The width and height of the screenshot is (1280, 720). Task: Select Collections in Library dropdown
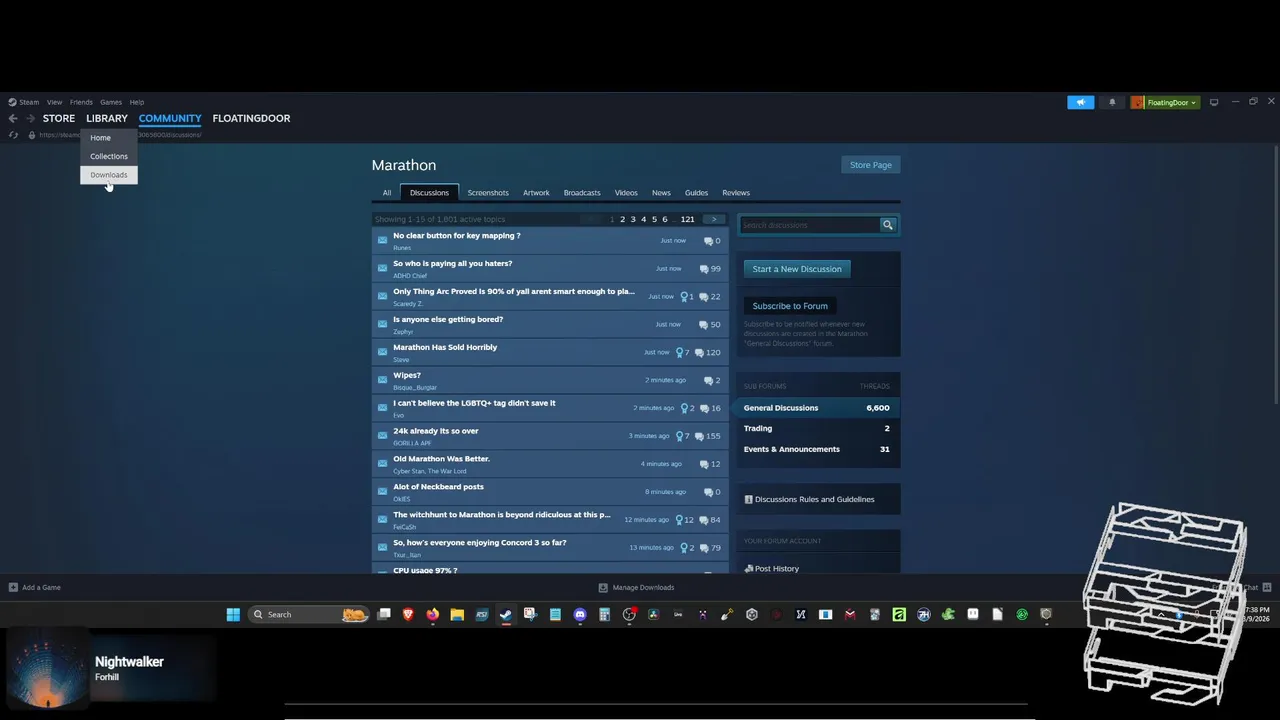pos(109,156)
